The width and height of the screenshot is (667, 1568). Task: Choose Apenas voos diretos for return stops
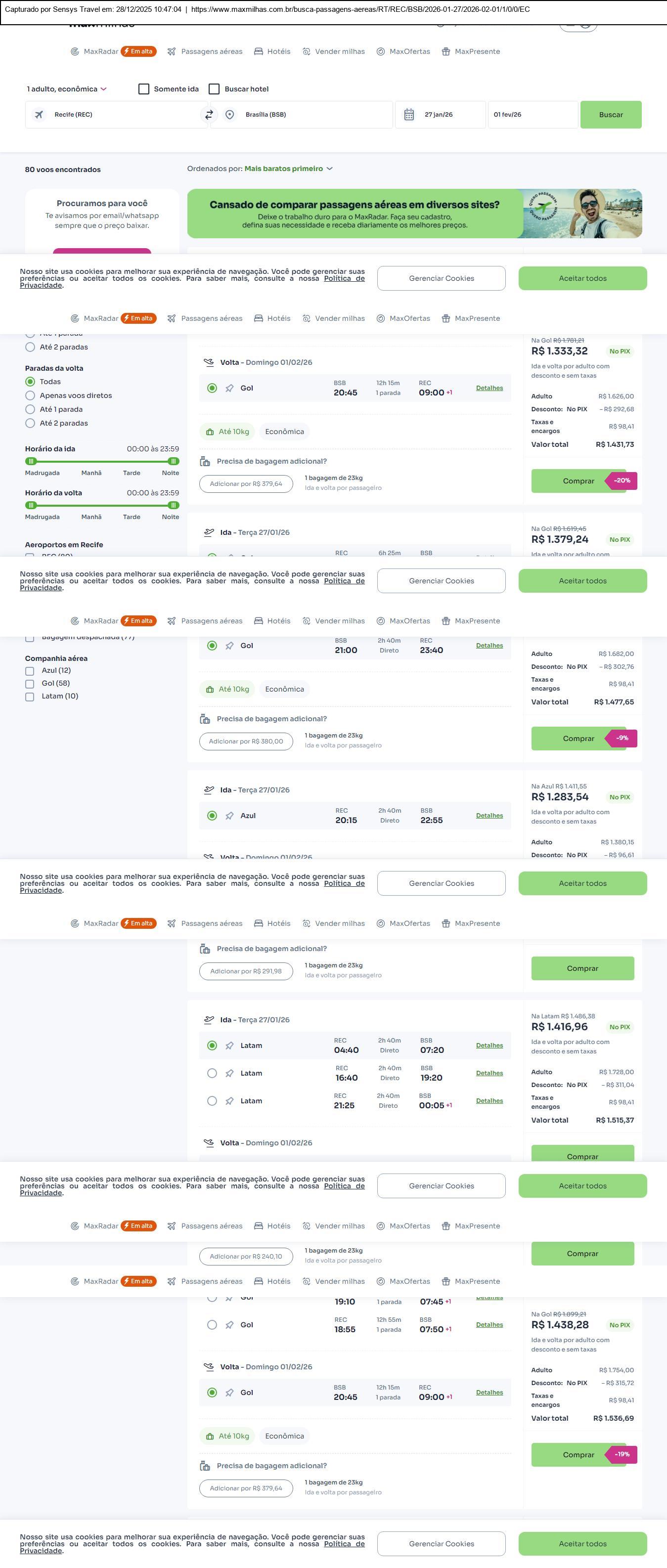(30, 395)
